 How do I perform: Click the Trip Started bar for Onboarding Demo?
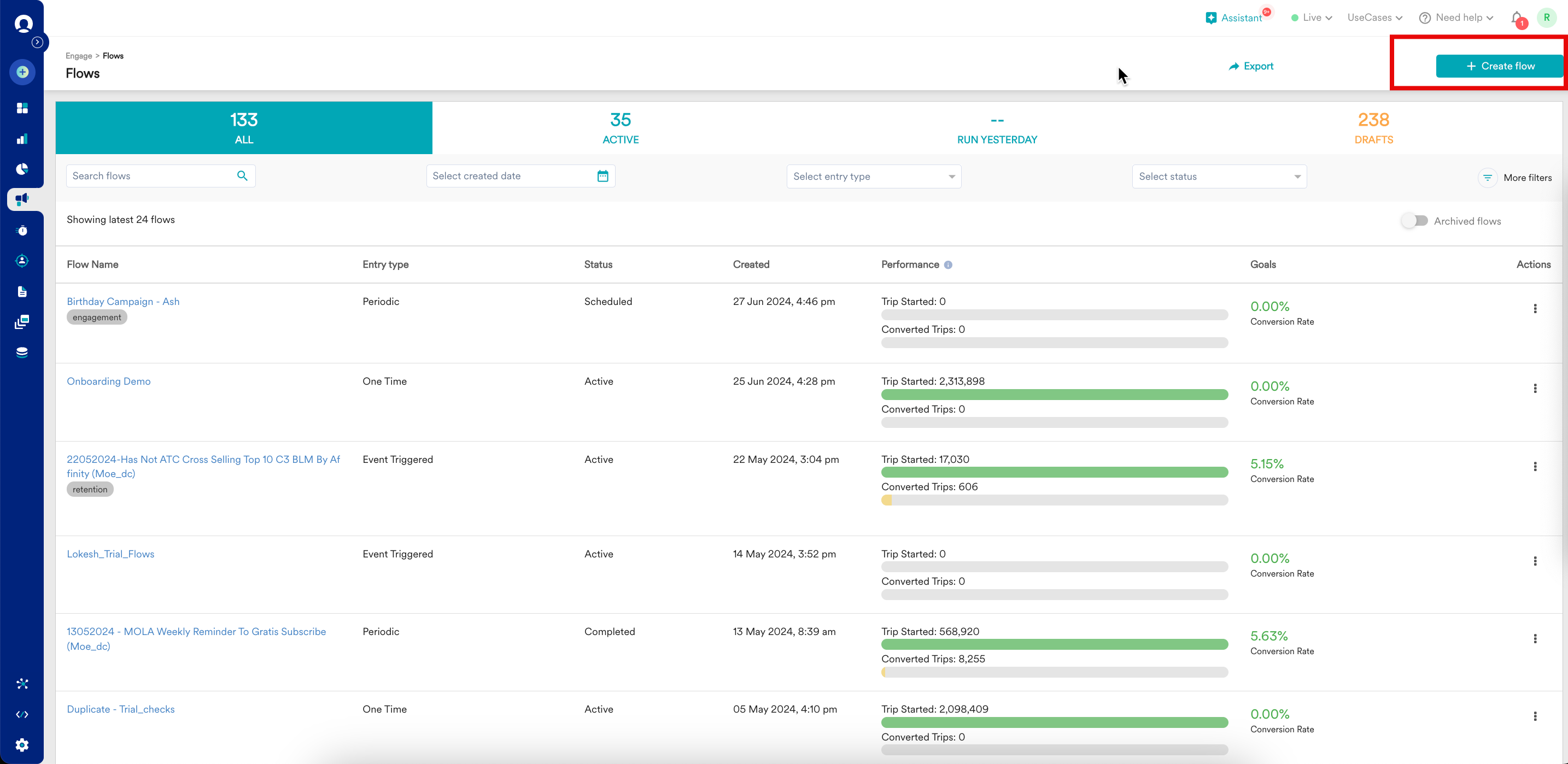click(x=1054, y=395)
